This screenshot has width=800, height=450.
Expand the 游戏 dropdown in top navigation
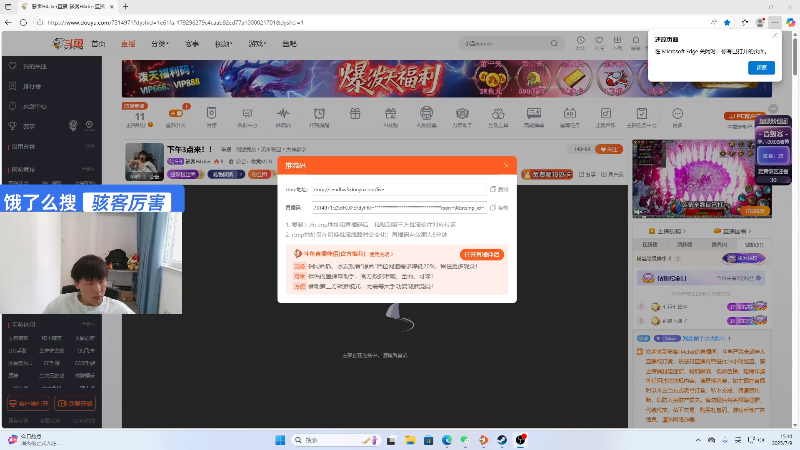point(257,44)
